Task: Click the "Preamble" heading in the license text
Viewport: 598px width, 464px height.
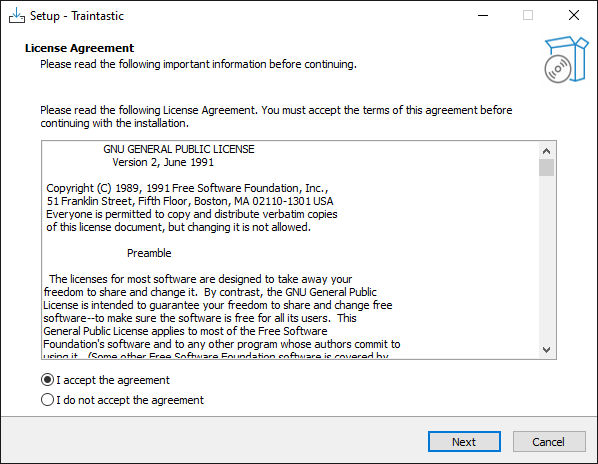Action: pyautogui.click(x=149, y=253)
